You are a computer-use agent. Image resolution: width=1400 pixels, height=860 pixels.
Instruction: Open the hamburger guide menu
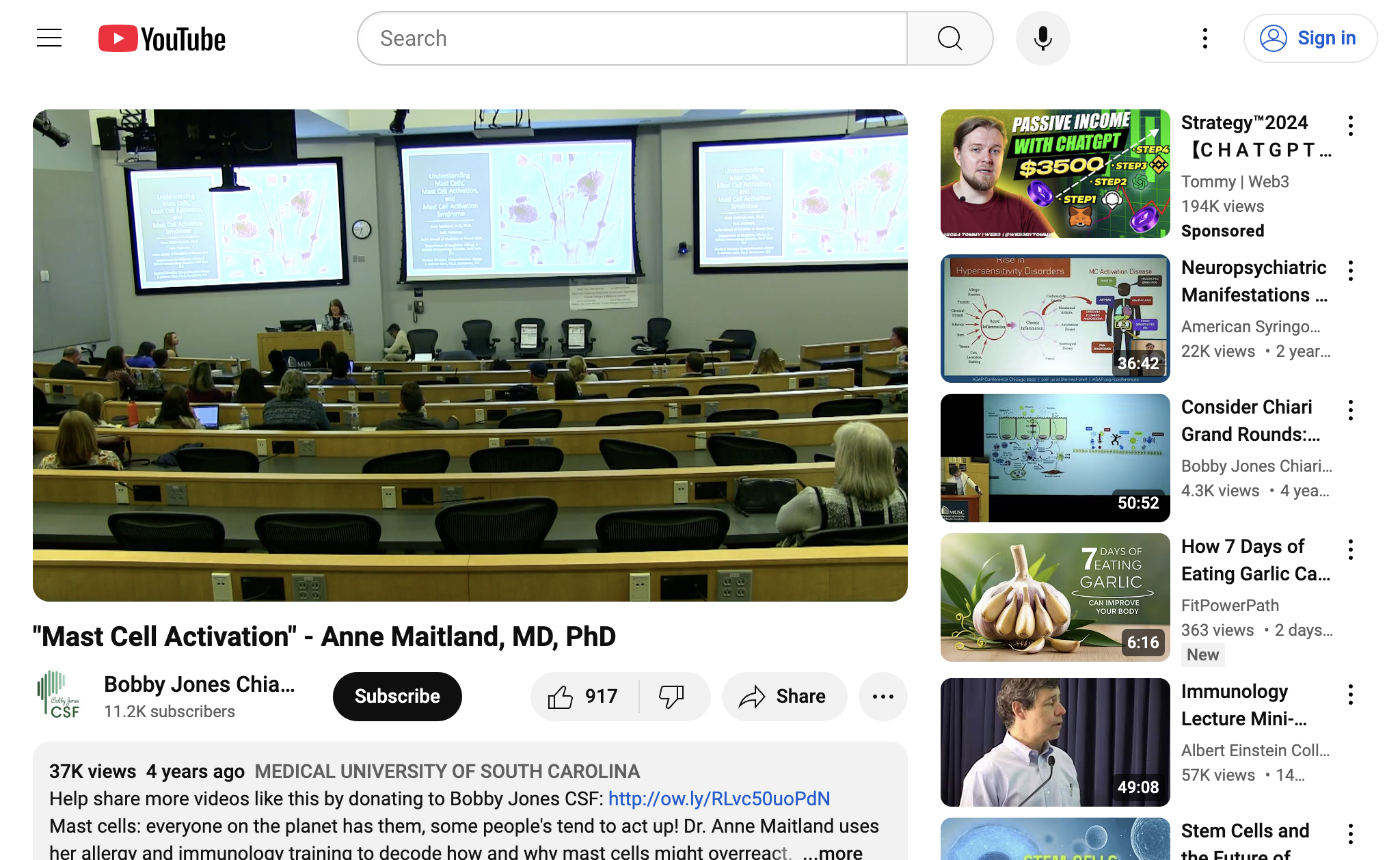point(49,38)
